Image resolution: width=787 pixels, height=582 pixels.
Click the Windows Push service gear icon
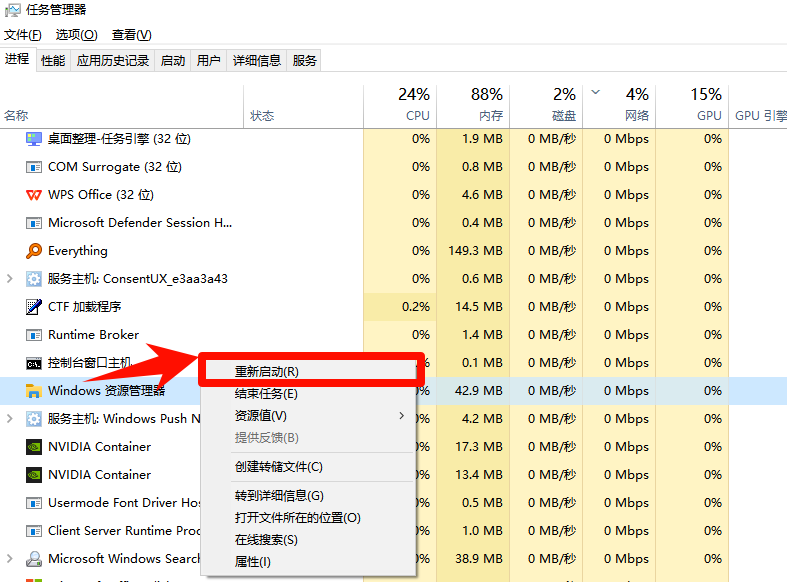pyautogui.click(x=34, y=419)
